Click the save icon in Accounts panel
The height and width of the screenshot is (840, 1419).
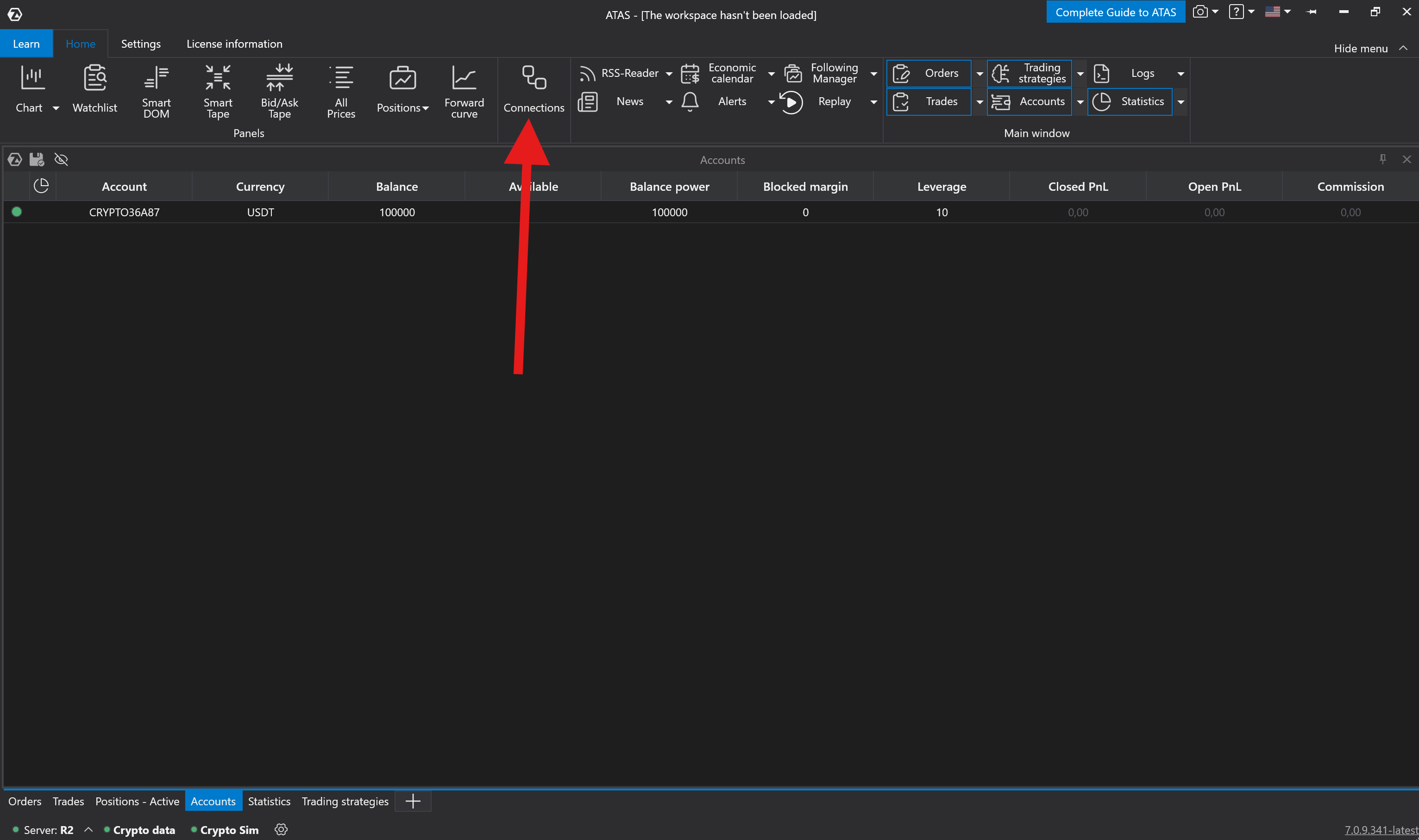(x=37, y=160)
